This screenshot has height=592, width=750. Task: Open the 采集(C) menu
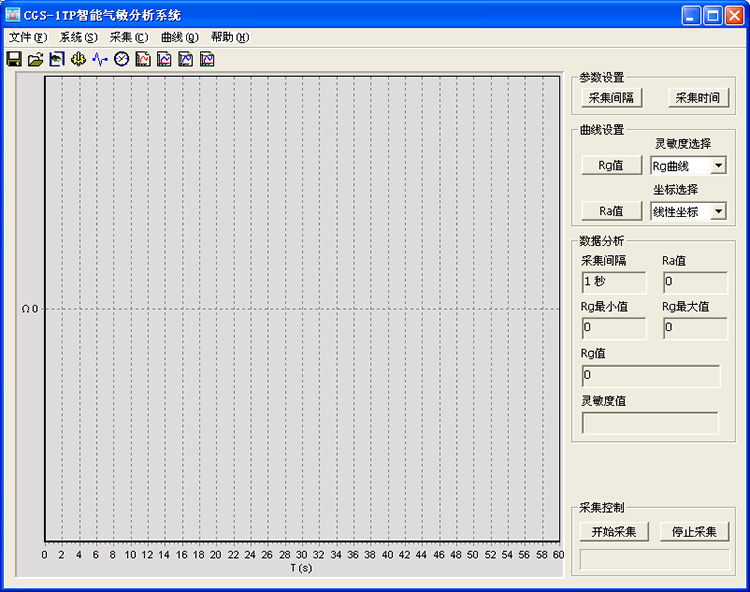(x=129, y=37)
